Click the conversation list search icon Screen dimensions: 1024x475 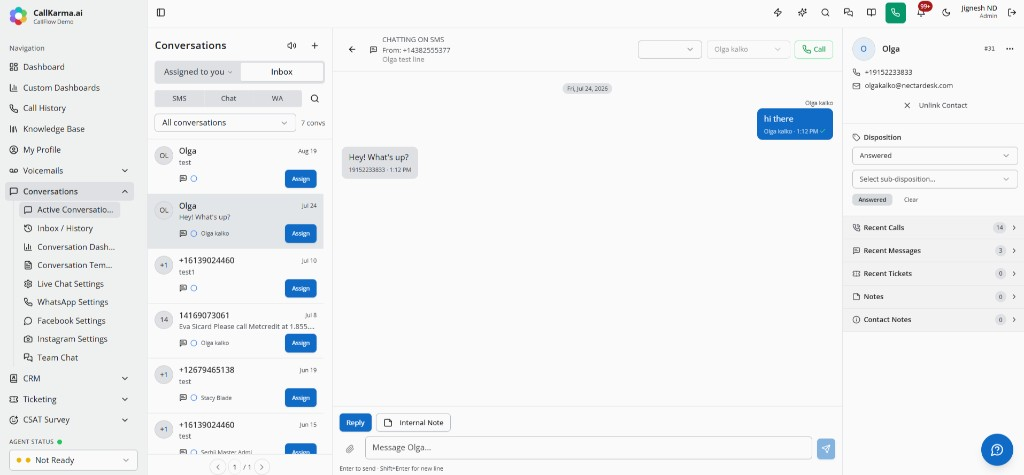(x=315, y=99)
